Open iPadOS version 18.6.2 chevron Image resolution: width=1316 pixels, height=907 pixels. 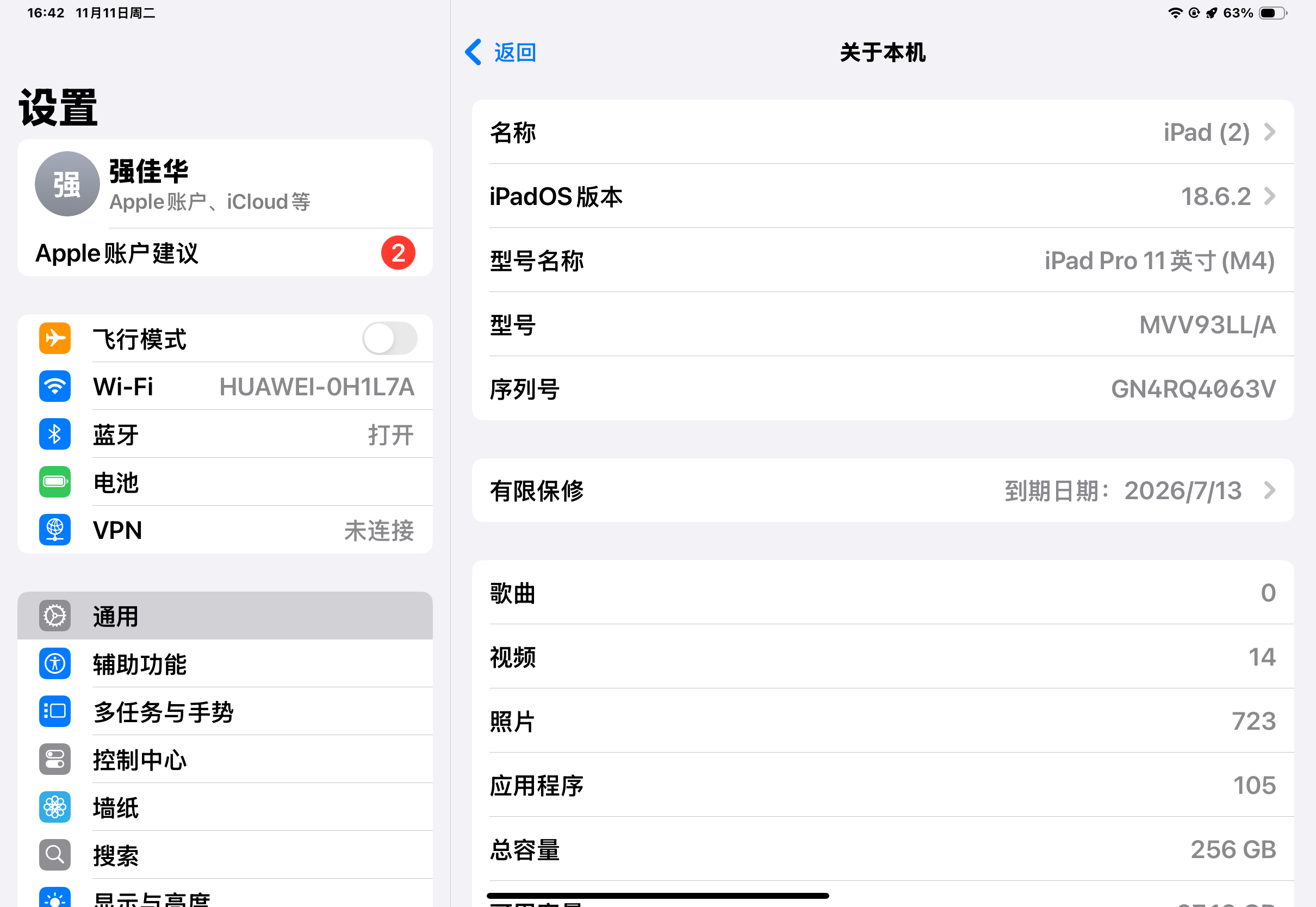pos(1269,197)
